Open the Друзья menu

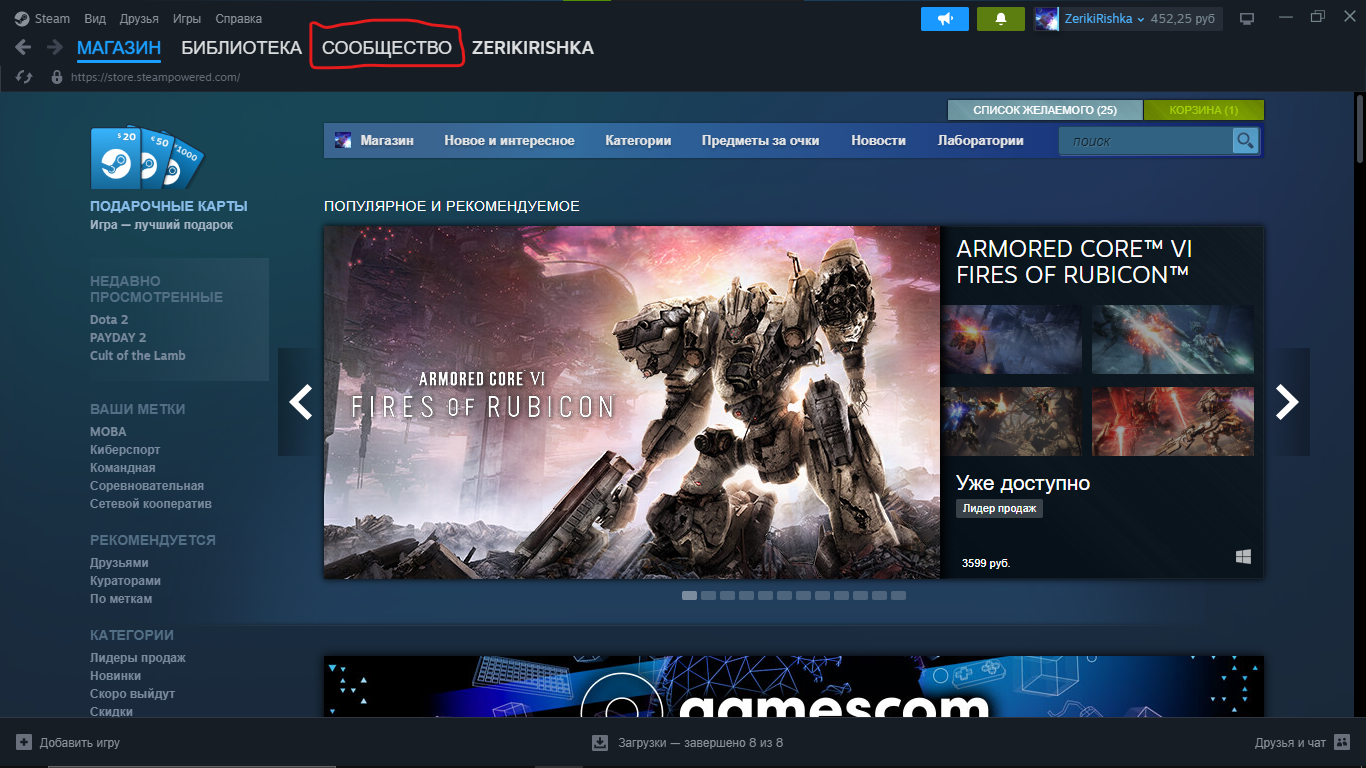tap(139, 18)
